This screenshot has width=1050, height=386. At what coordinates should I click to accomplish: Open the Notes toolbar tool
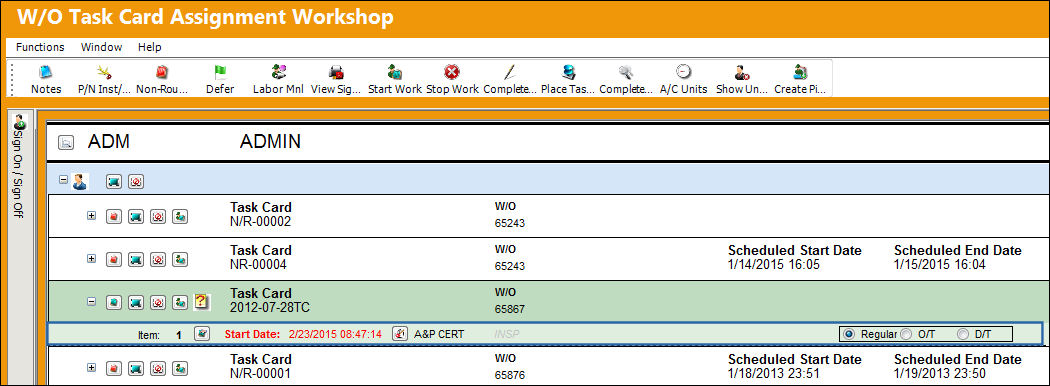(46, 79)
